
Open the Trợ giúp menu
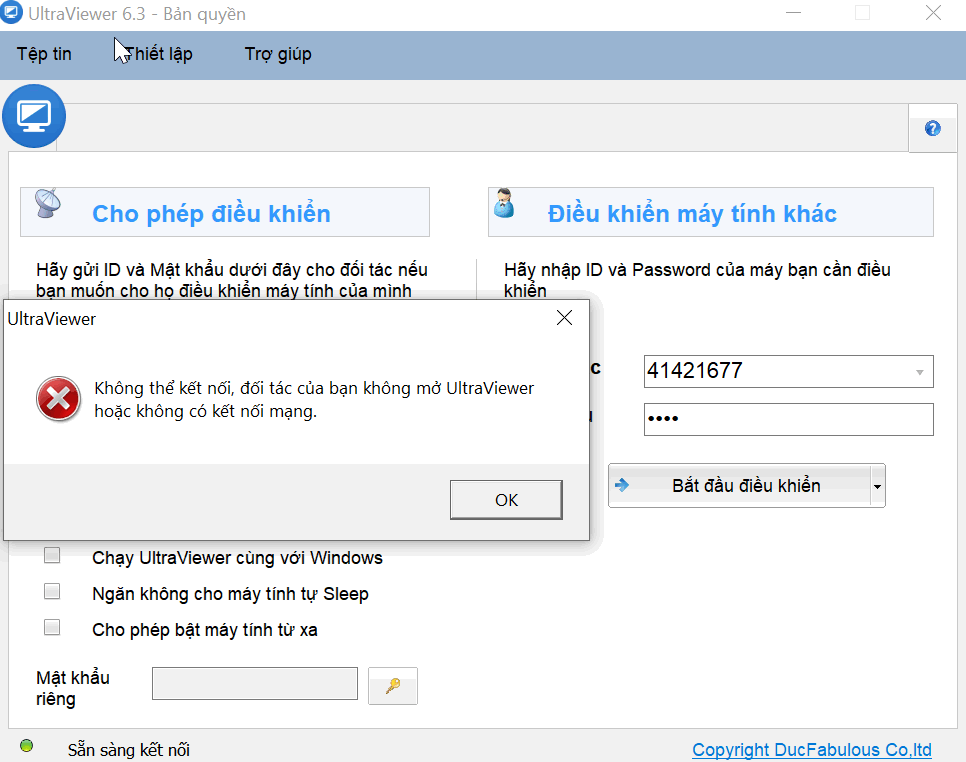pyautogui.click(x=278, y=54)
